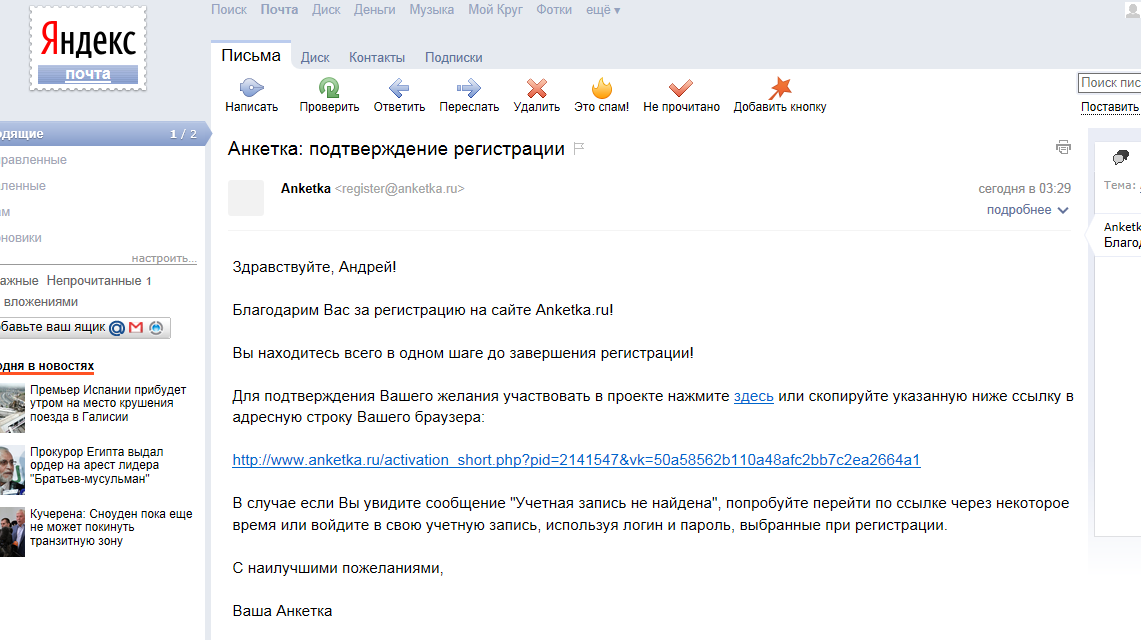Open the anketka.ru activation link
This screenshot has width=1141, height=640.
[x=575, y=460]
